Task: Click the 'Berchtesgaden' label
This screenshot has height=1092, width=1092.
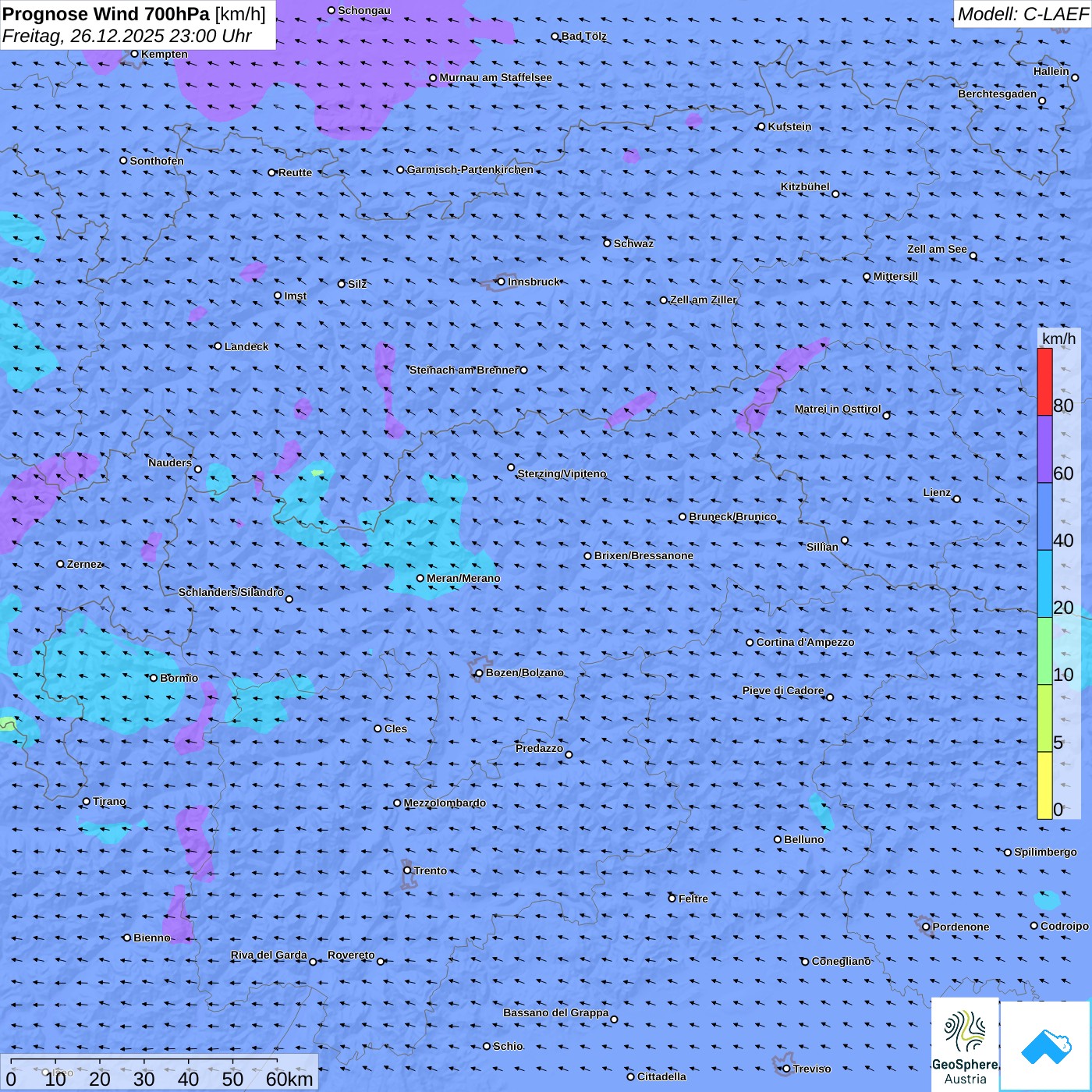Action: 998,94
